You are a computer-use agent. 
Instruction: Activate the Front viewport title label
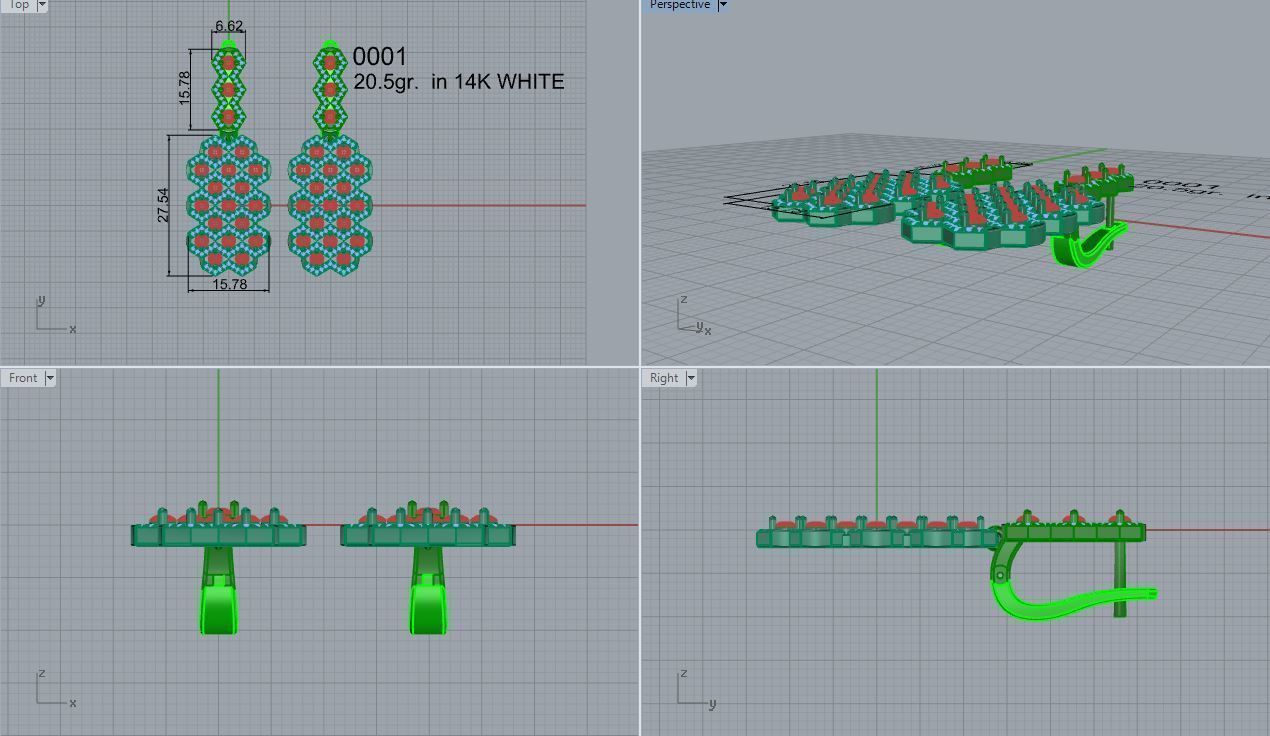(23, 378)
